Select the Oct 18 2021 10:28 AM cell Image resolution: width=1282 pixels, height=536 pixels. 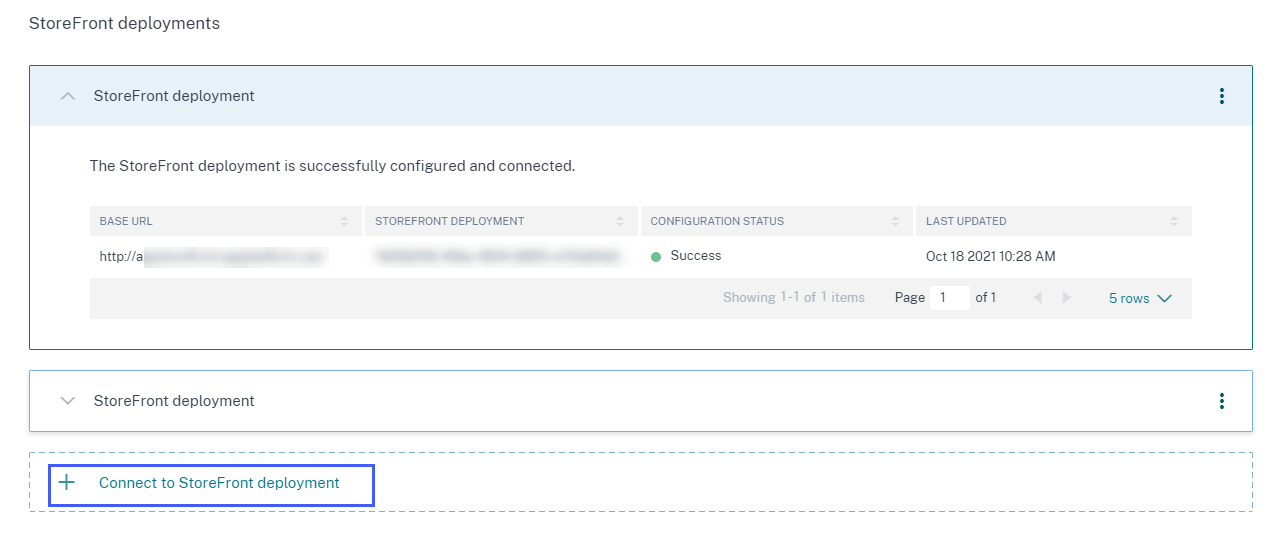click(x=1053, y=256)
